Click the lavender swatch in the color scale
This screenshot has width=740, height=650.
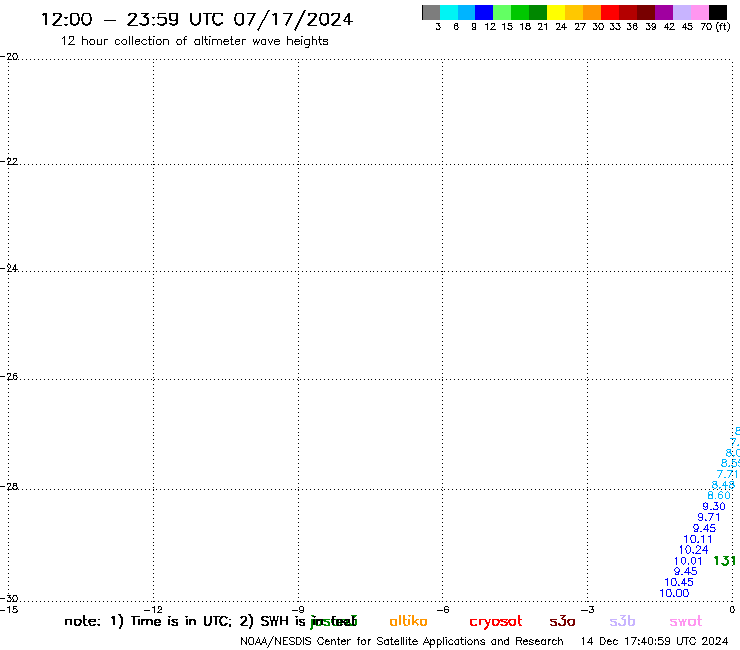pos(682,12)
